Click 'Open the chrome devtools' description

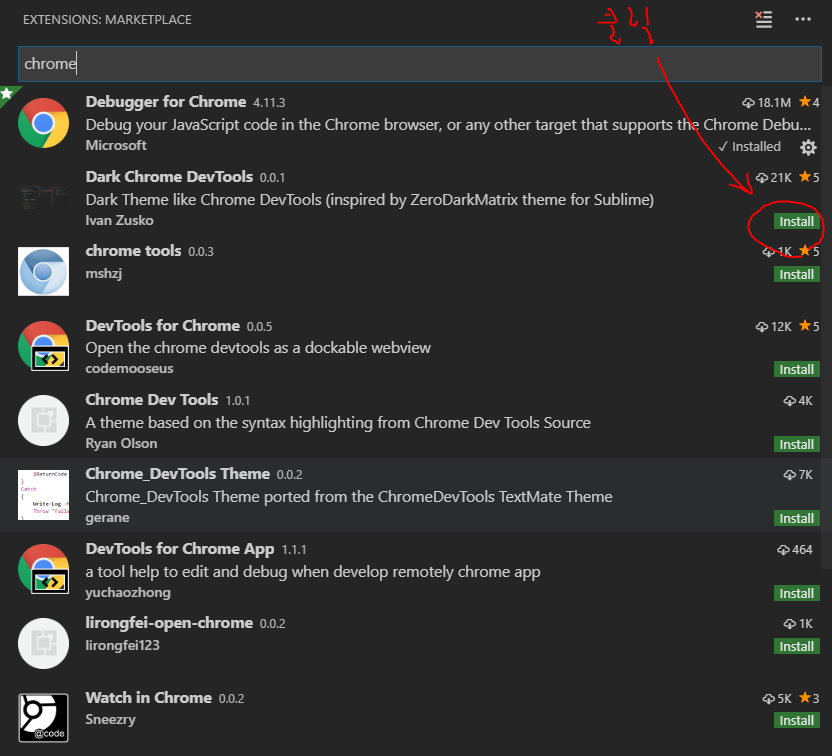coord(258,348)
